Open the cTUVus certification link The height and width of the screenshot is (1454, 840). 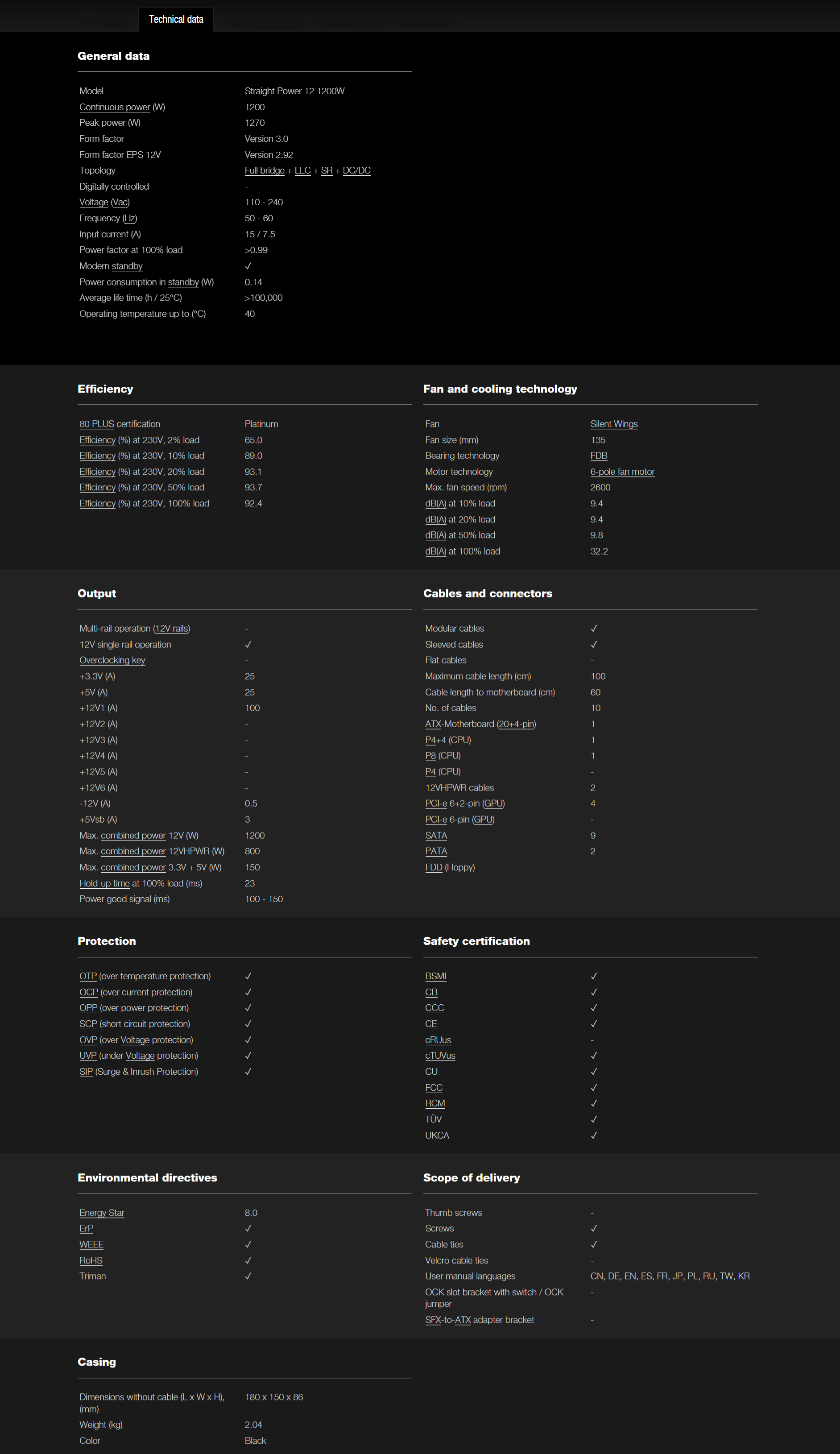(439, 1055)
